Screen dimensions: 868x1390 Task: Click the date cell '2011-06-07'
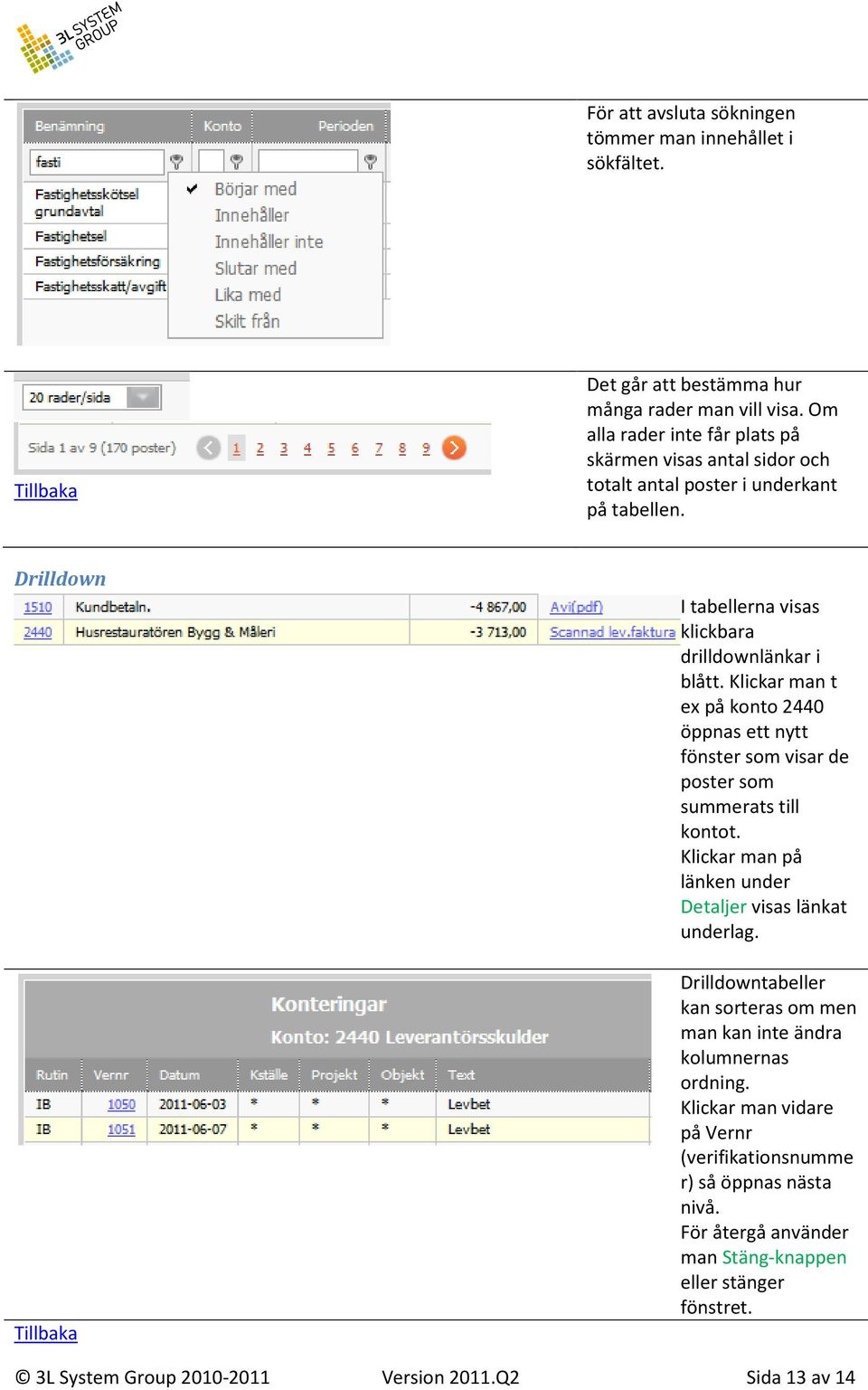193,1130
